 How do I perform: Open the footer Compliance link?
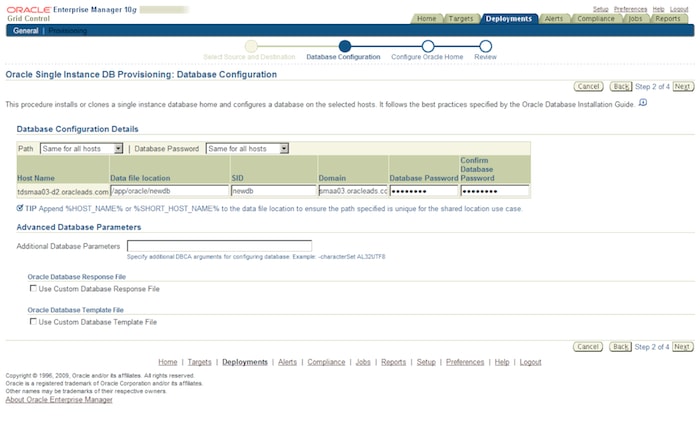326,362
